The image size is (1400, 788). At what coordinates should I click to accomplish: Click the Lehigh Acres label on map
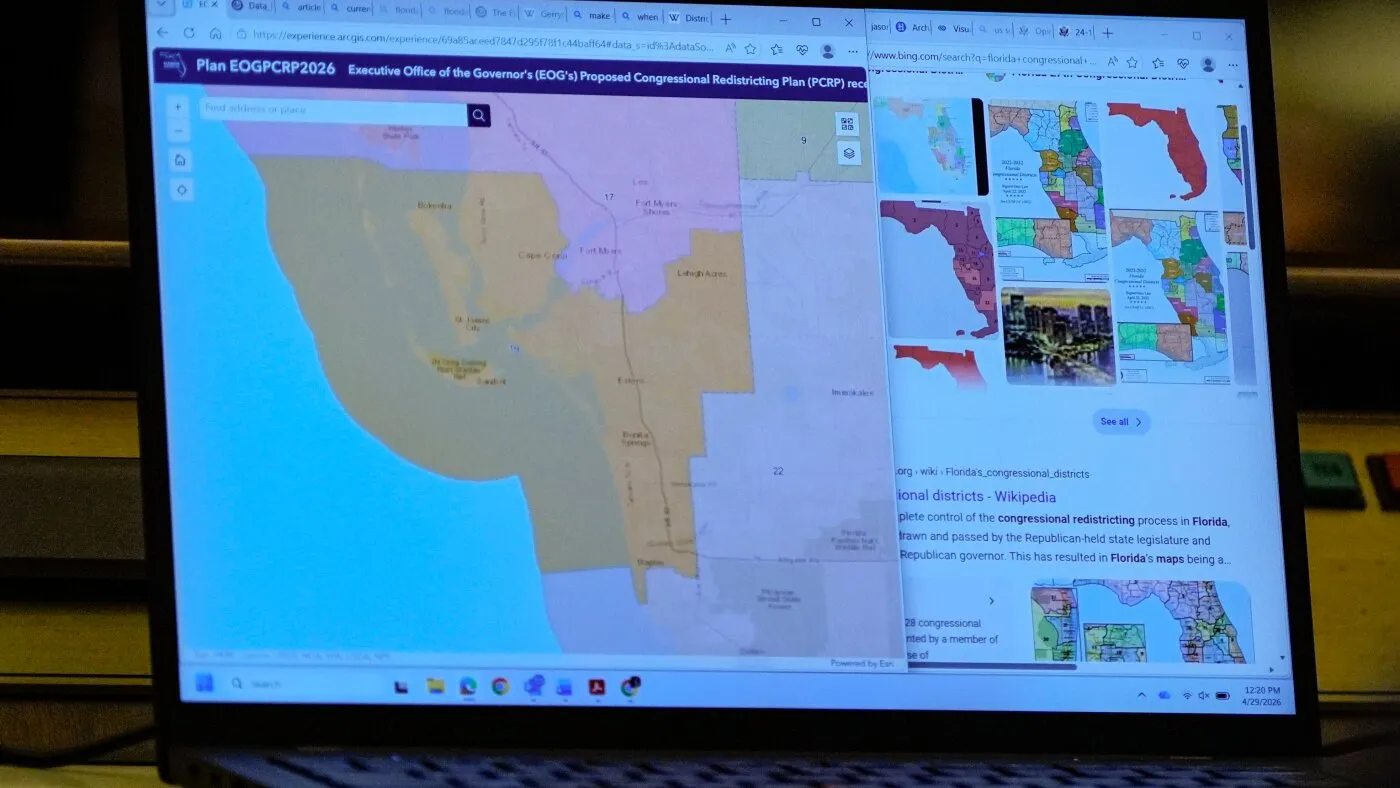pyautogui.click(x=702, y=272)
